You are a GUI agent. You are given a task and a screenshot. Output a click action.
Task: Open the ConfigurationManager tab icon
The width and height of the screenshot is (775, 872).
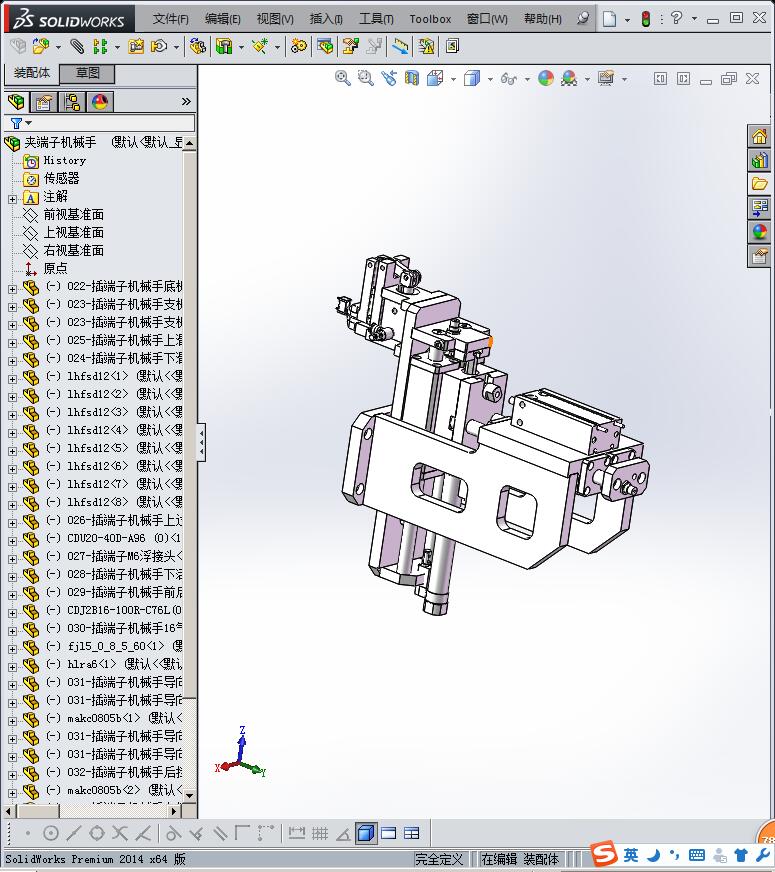pyautogui.click(x=72, y=102)
